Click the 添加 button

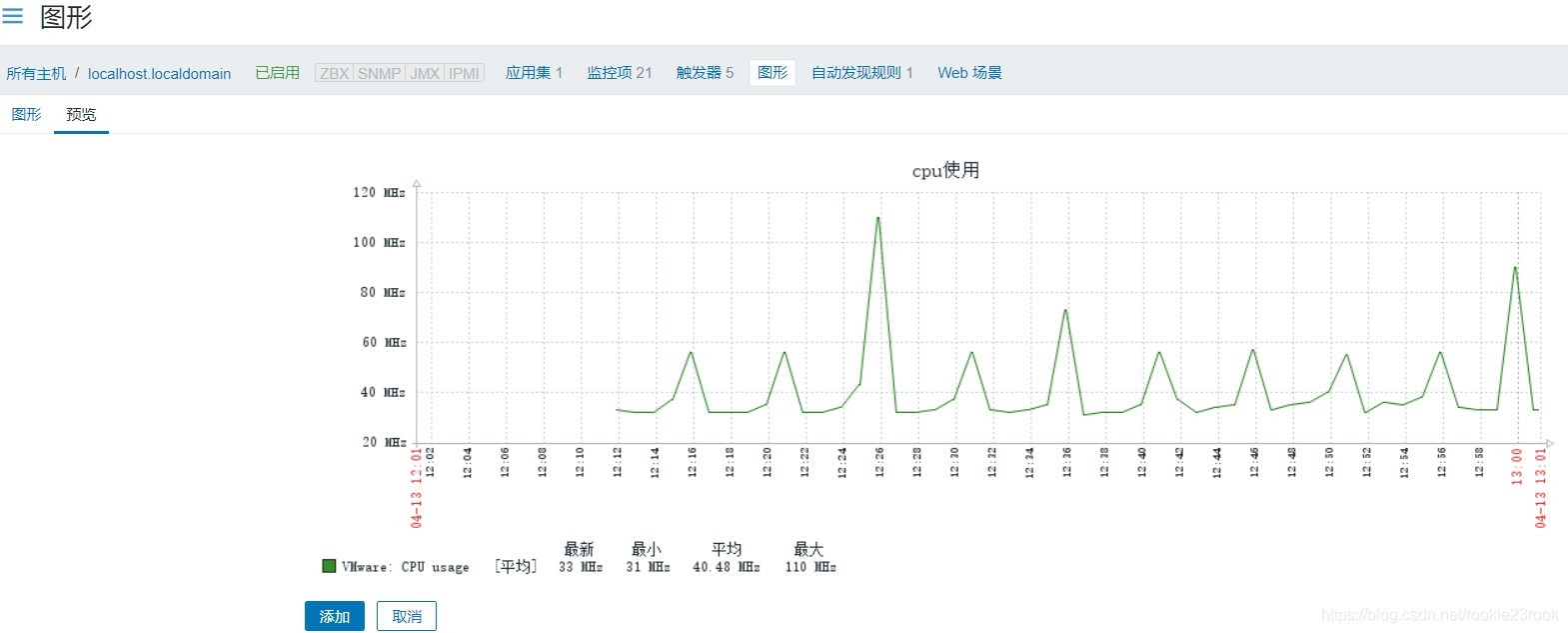tap(335, 616)
